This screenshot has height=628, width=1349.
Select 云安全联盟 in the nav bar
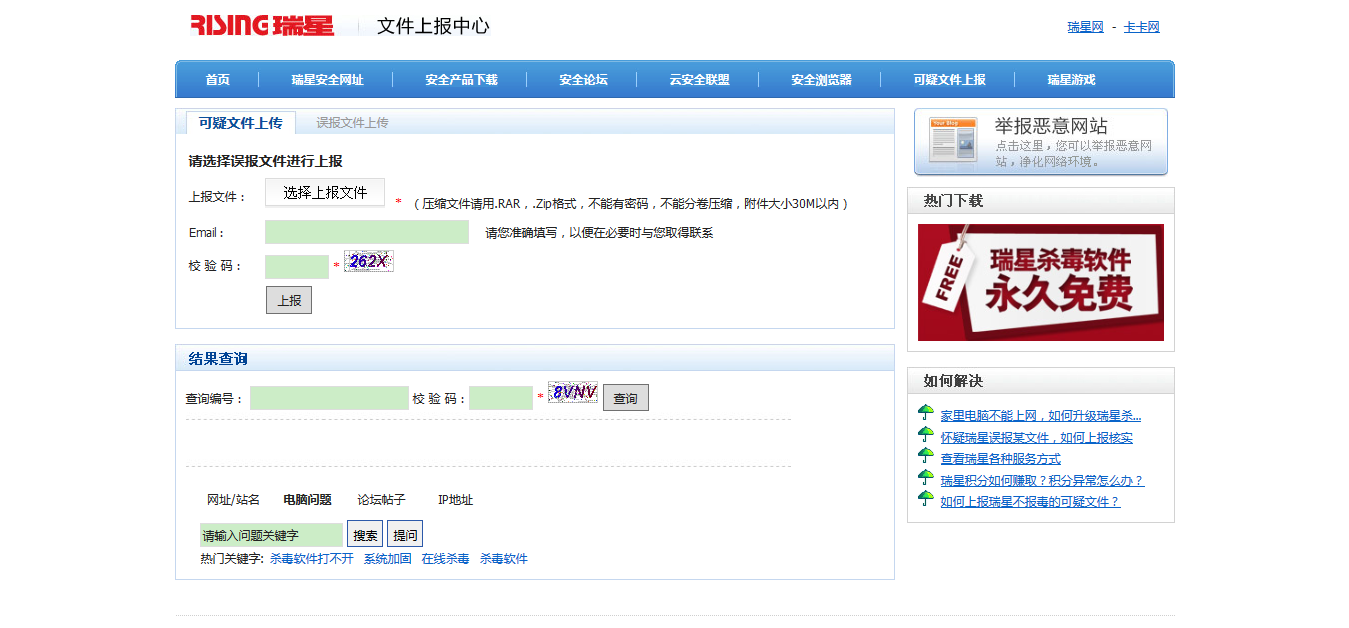699,80
